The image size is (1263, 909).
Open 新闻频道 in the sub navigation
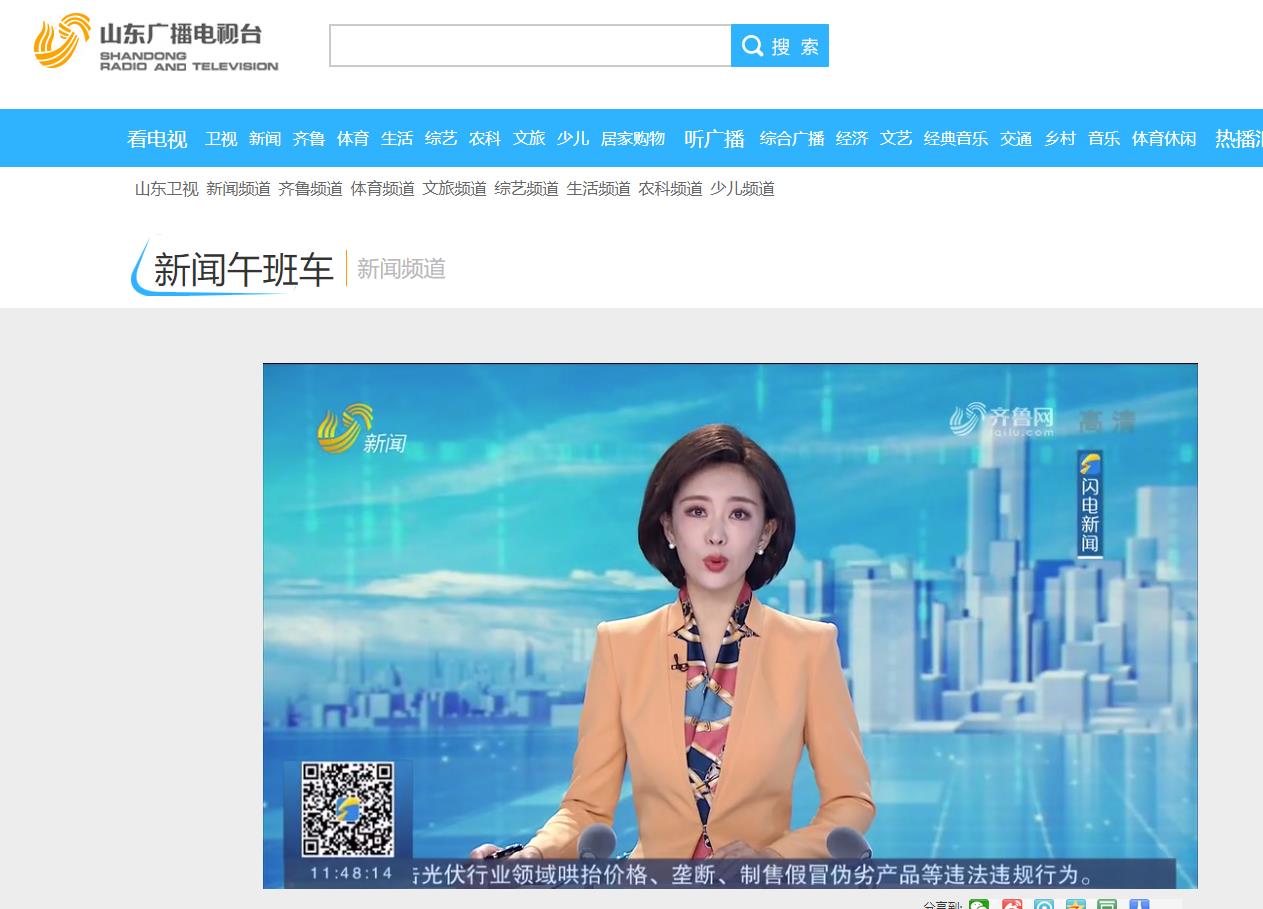pyautogui.click(x=238, y=189)
